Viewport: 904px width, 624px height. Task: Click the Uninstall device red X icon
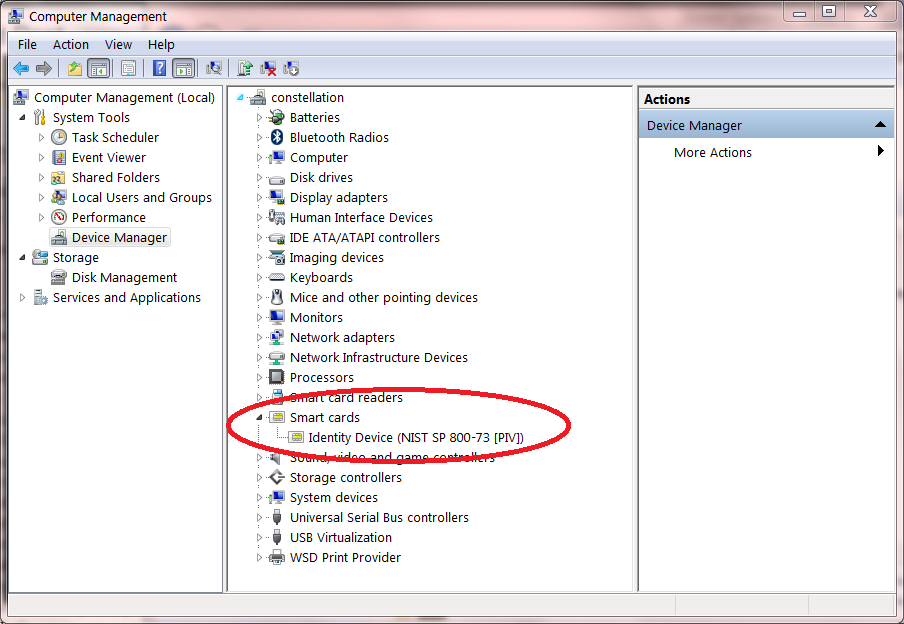tap(268, 68)
